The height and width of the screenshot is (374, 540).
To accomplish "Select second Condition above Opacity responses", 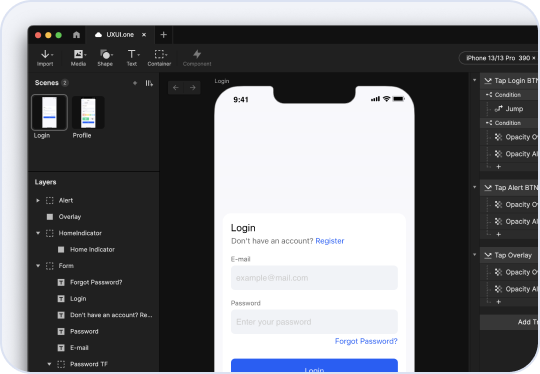I will click(509, 123).
